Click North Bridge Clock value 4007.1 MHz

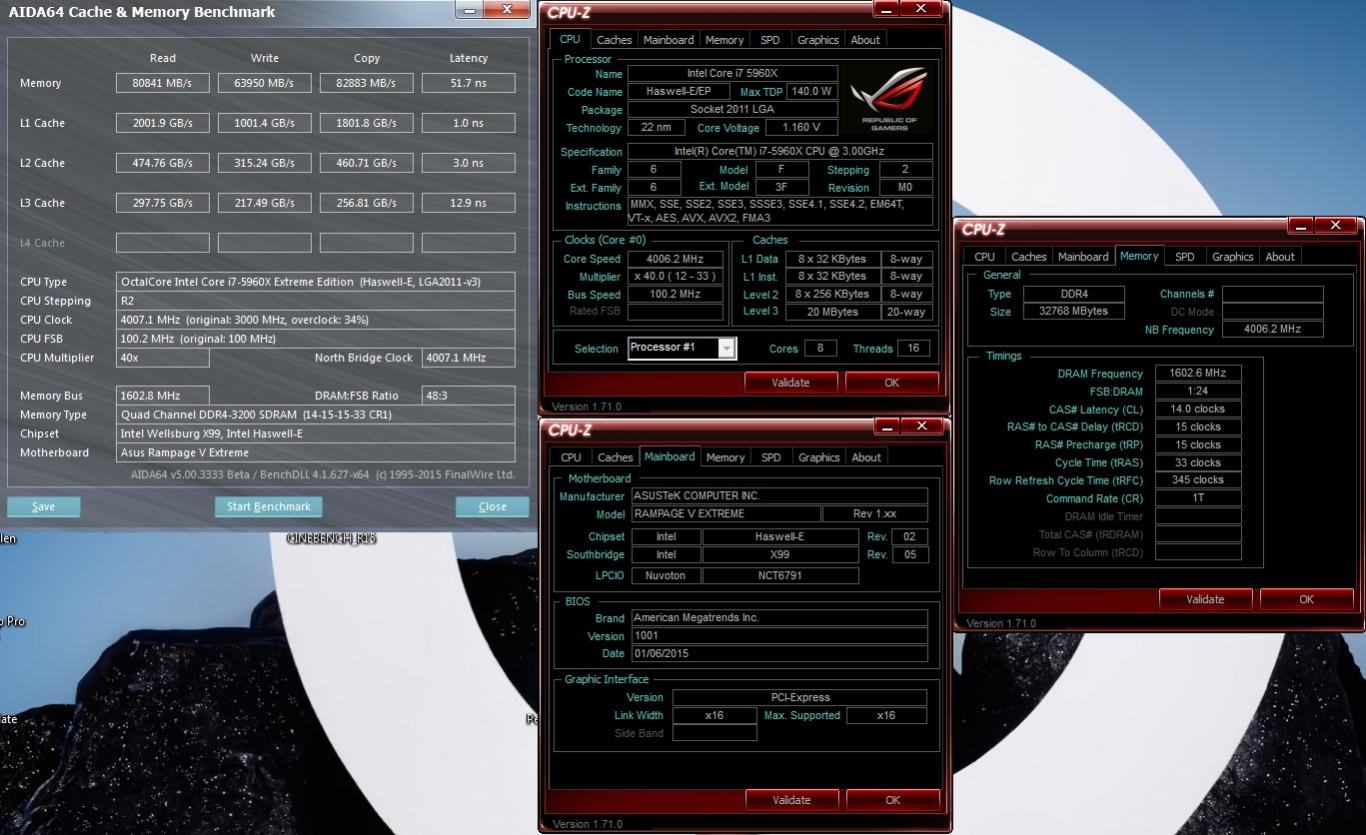[x=469, y=358]
